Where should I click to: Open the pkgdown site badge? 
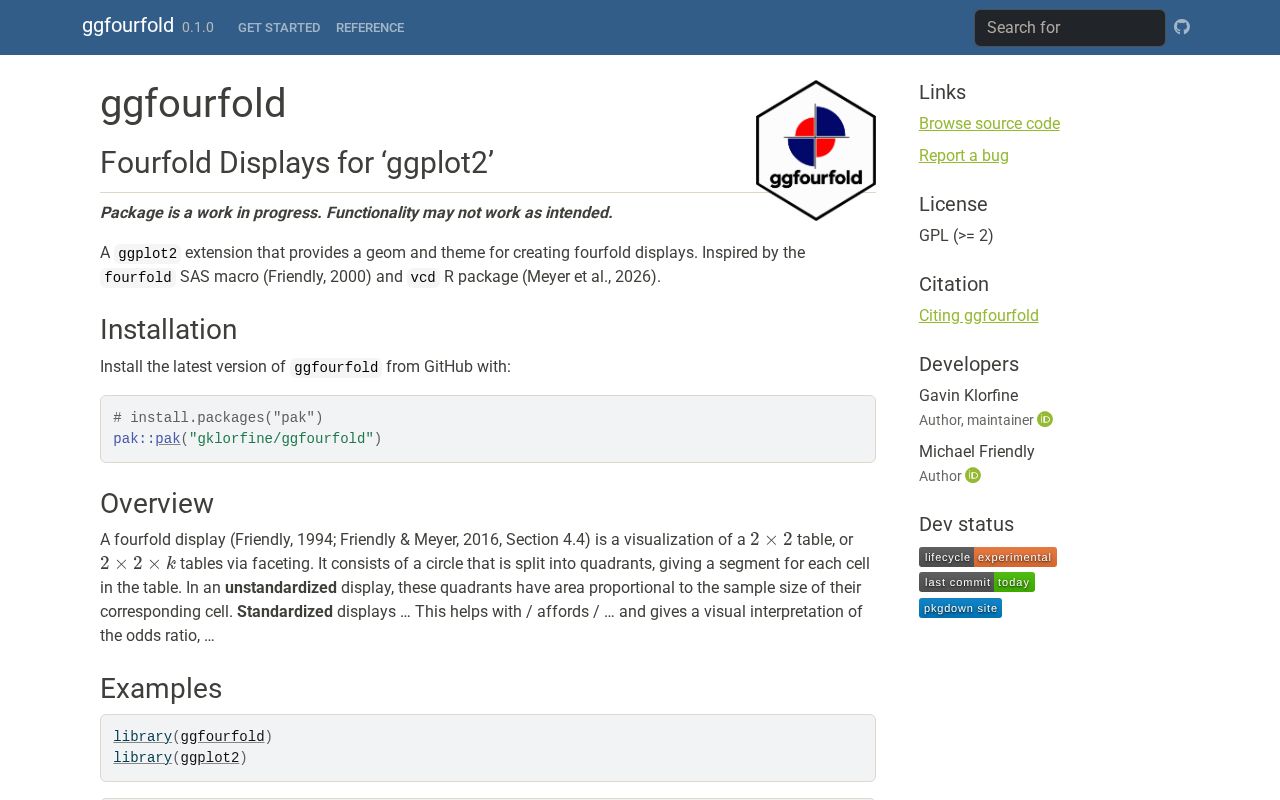click(x=960, y=608)
